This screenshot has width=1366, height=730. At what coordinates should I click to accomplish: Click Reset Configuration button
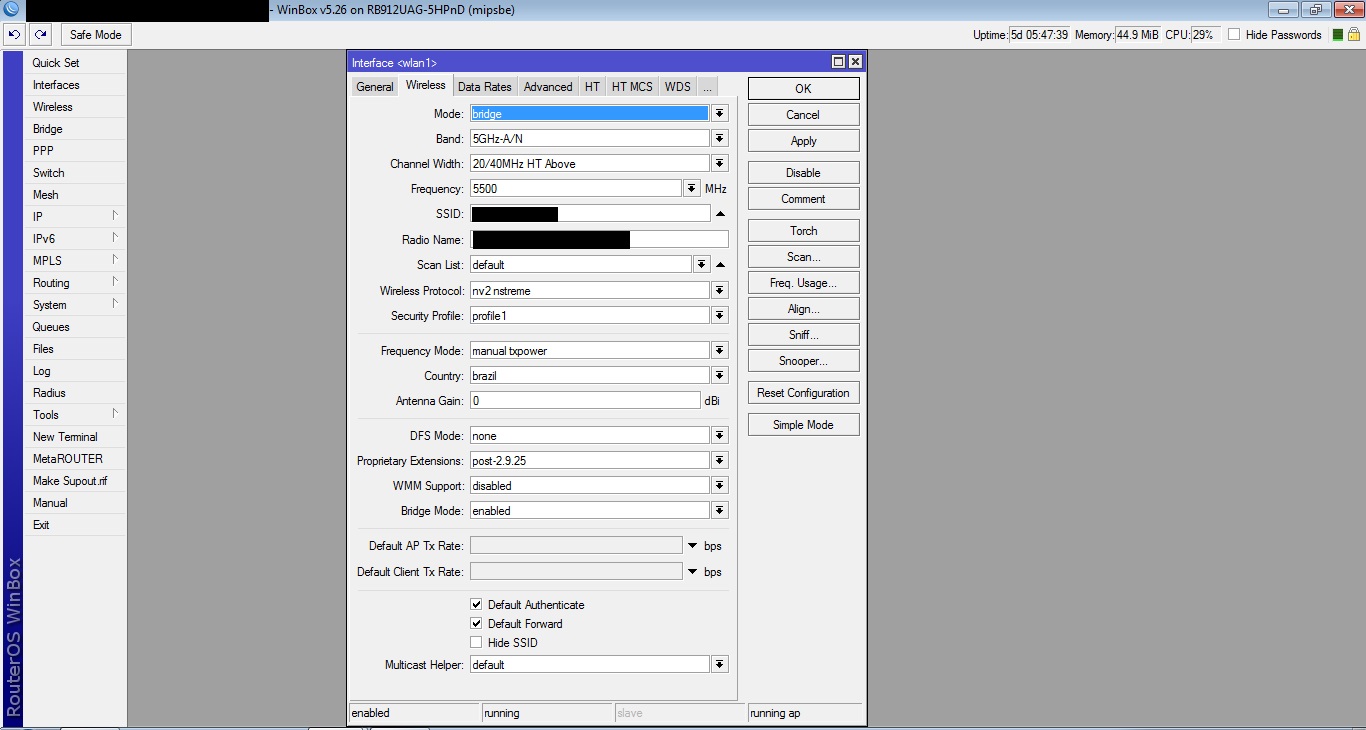click(803, 393)
